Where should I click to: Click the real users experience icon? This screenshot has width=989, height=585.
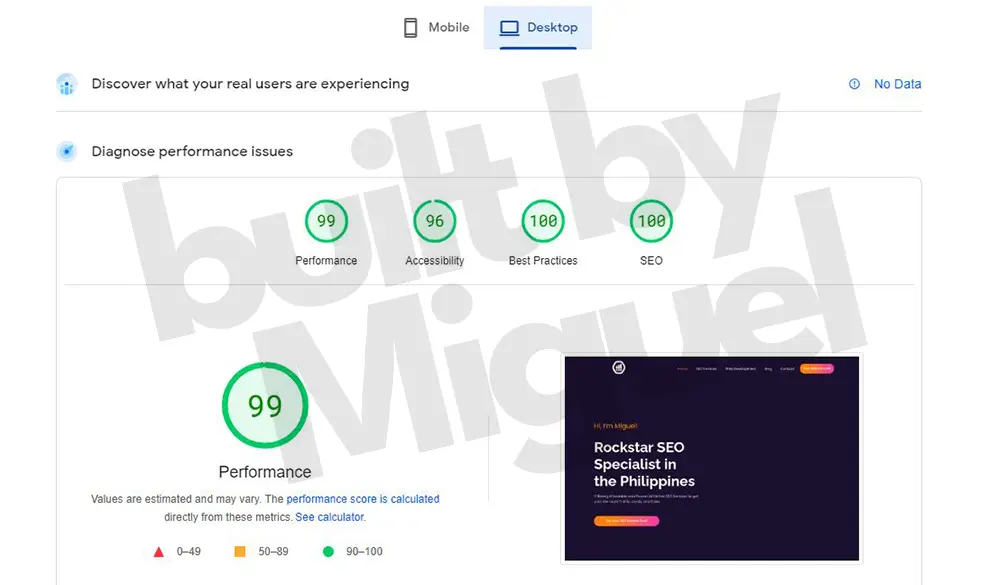click(67, 84)
